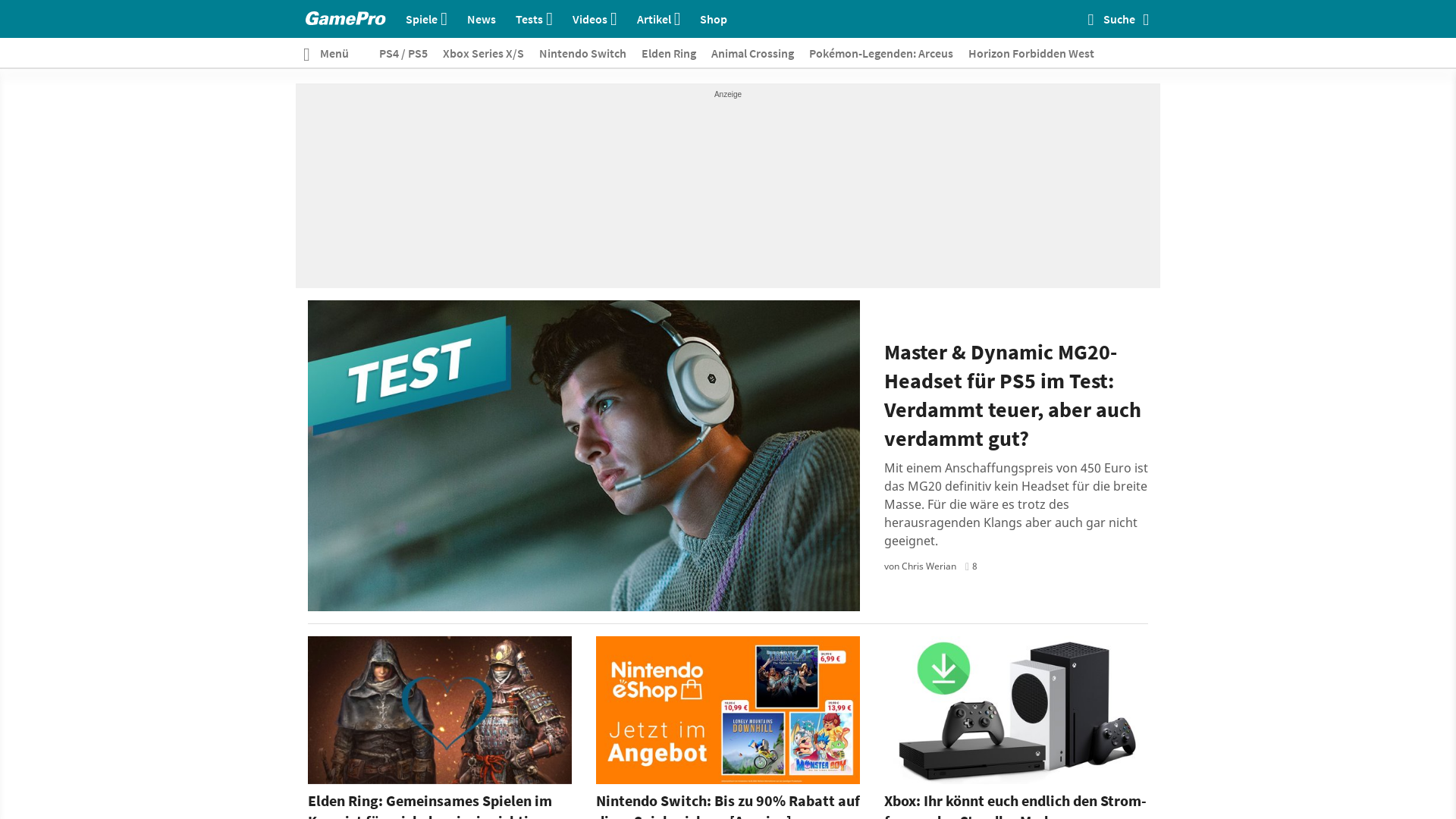1456x819 pixels.
Task: Open the Elden Ring topic
Action: pyautogui.click(x=669, y=54)
